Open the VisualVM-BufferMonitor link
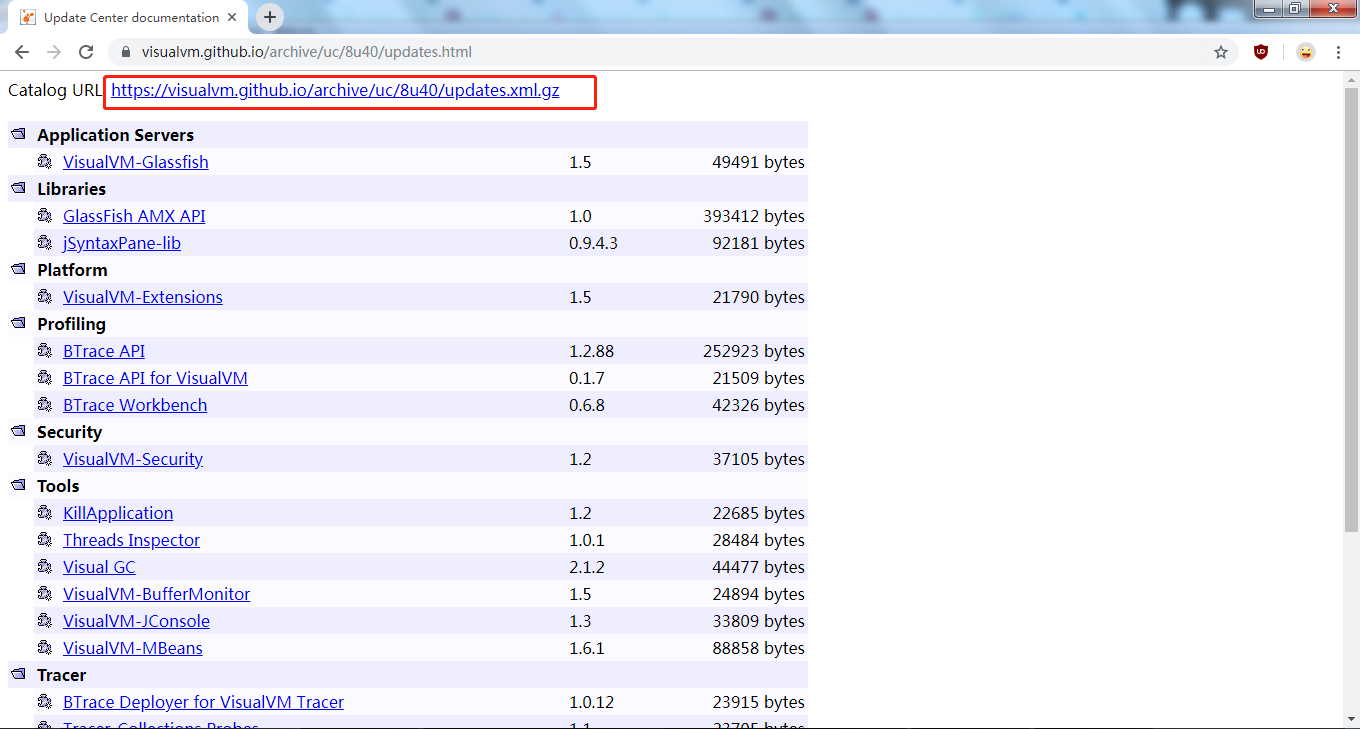This screenshot has width=1360, height=729. click(157, 594)
